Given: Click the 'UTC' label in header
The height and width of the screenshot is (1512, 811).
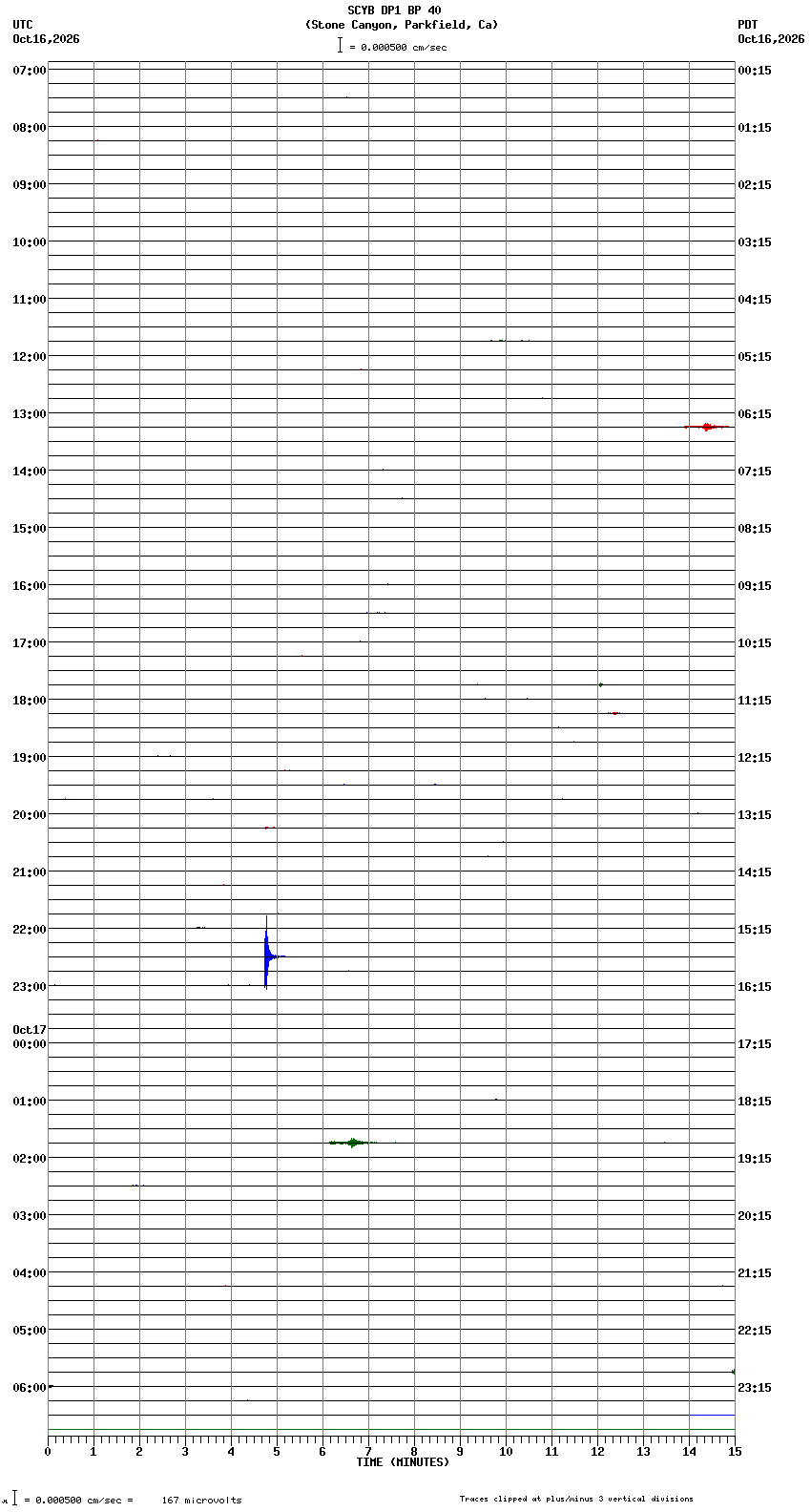Looking at the screenshot, I should [x=23, y=25].
